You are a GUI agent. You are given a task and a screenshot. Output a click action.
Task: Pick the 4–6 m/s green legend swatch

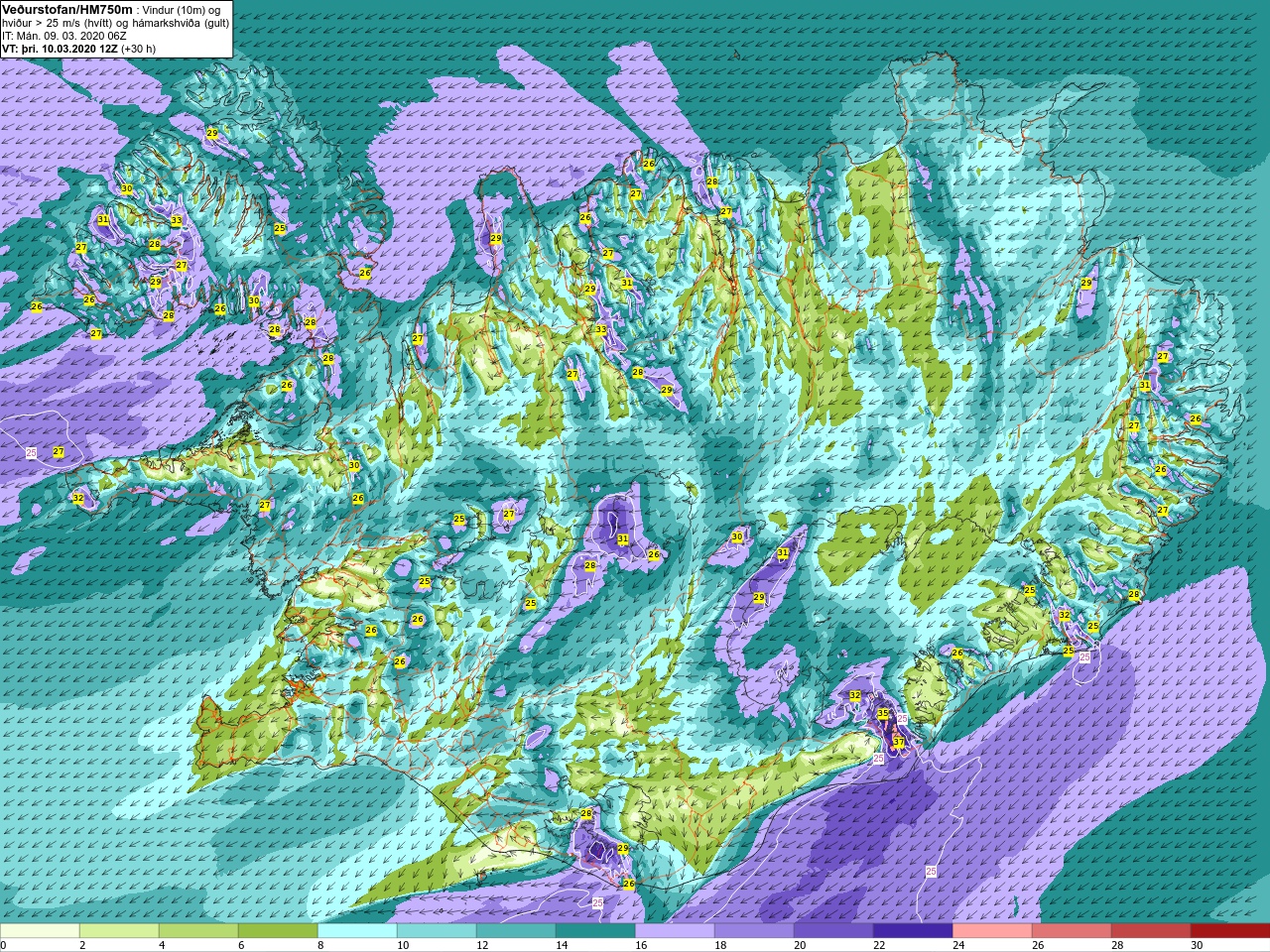tap(198, 931)
